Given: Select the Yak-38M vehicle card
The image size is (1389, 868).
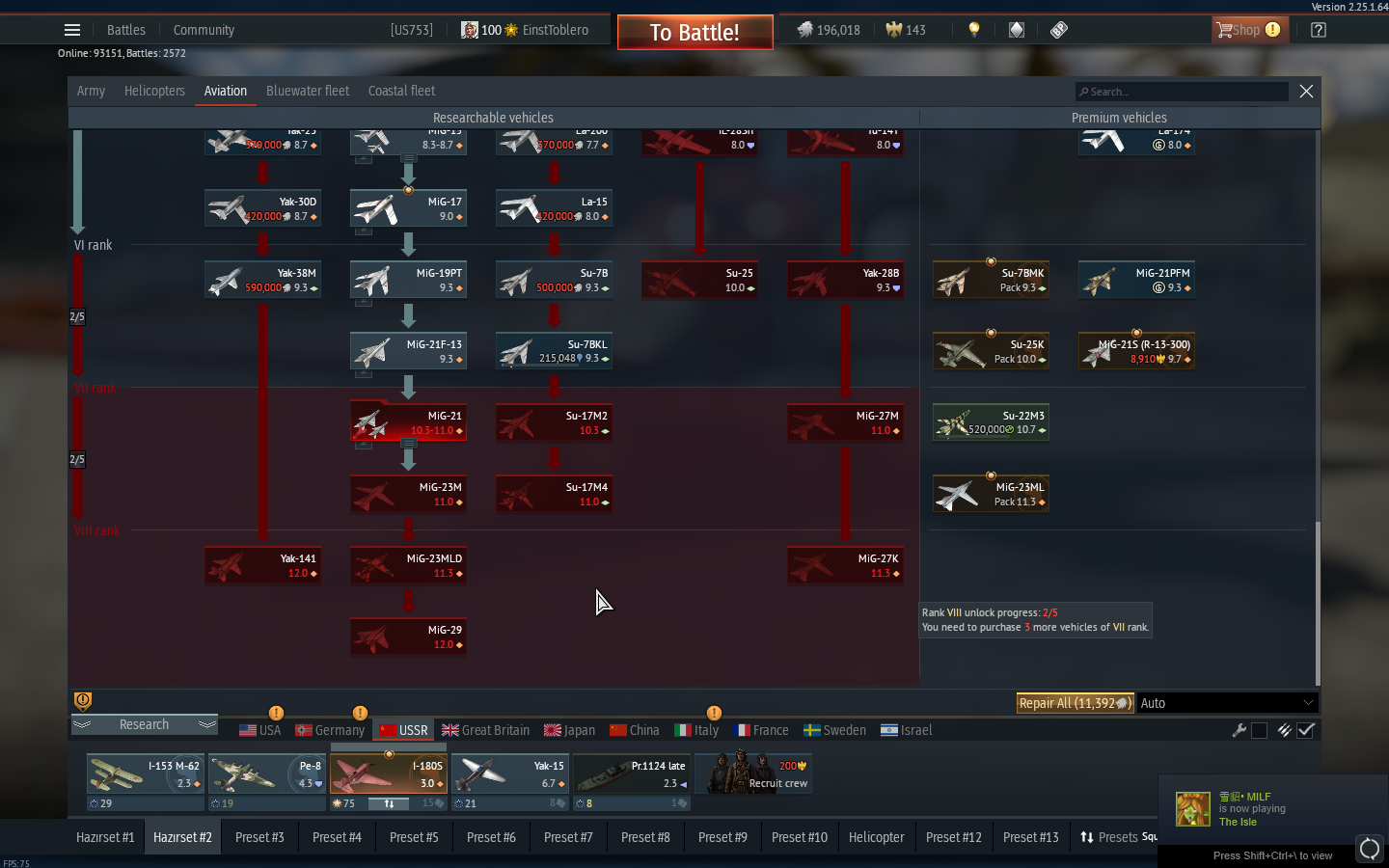Looking at the screenshot, I should 262,280.
